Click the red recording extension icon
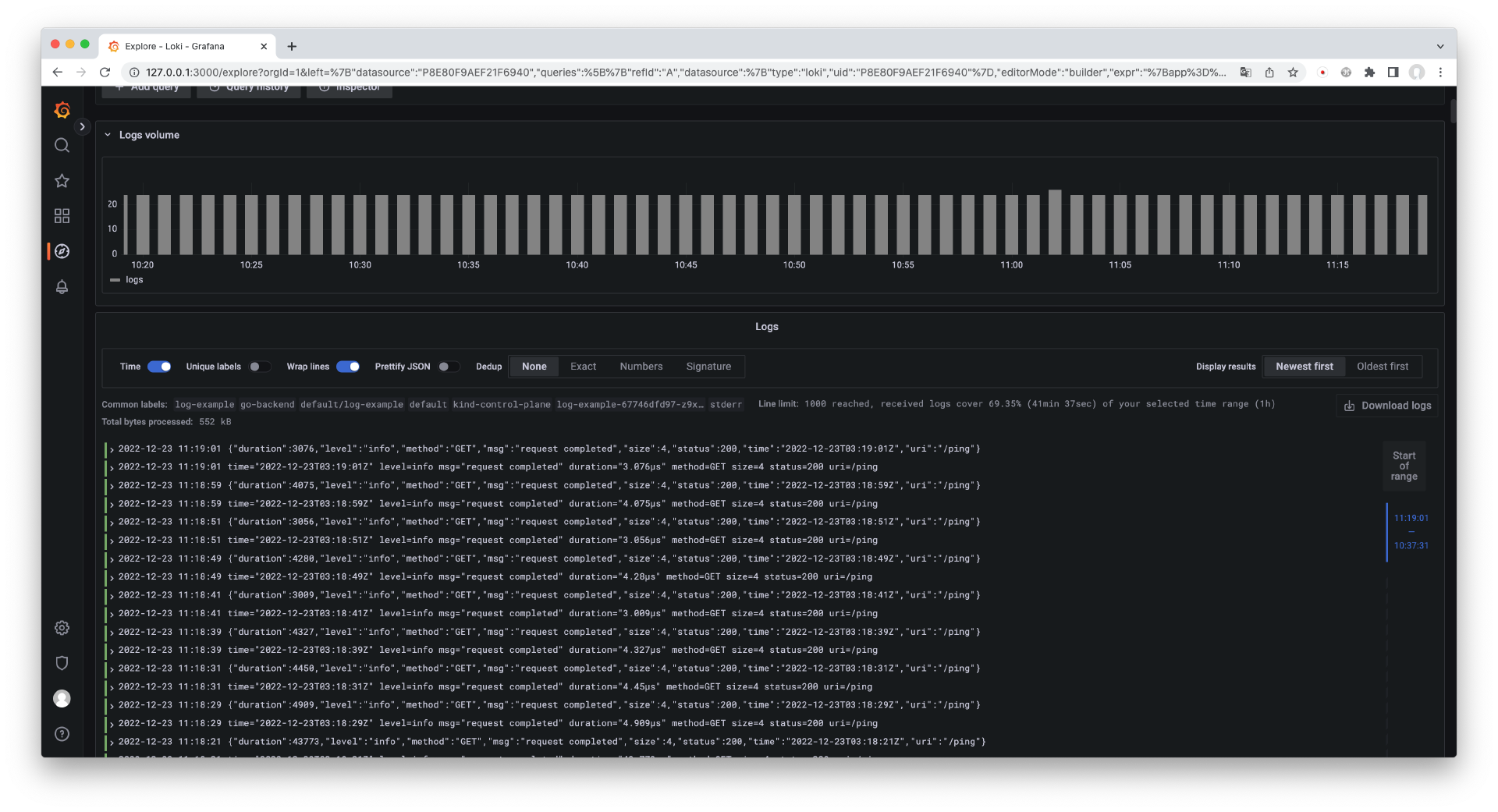 (x=1322, y=72)
